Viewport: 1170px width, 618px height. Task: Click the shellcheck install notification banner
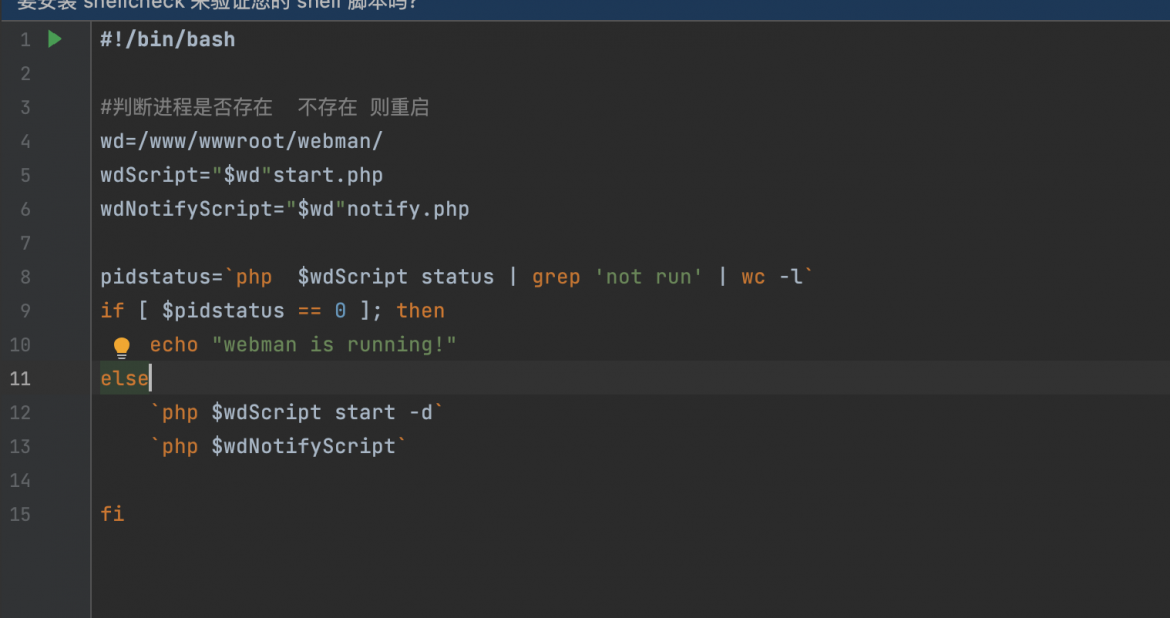point(585,9)
